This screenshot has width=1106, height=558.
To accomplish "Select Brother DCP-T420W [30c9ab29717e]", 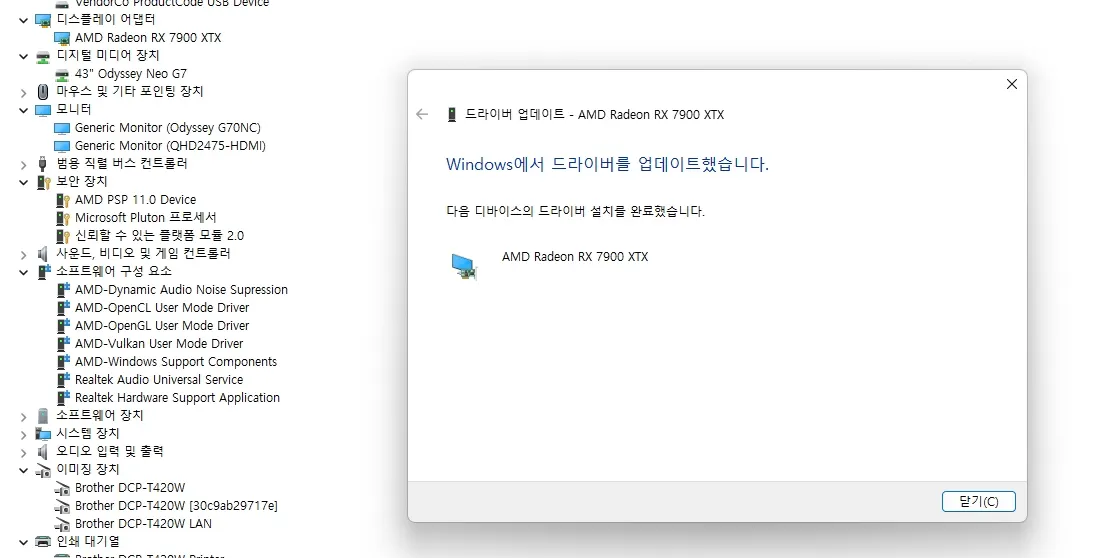I will pos(176,506).
